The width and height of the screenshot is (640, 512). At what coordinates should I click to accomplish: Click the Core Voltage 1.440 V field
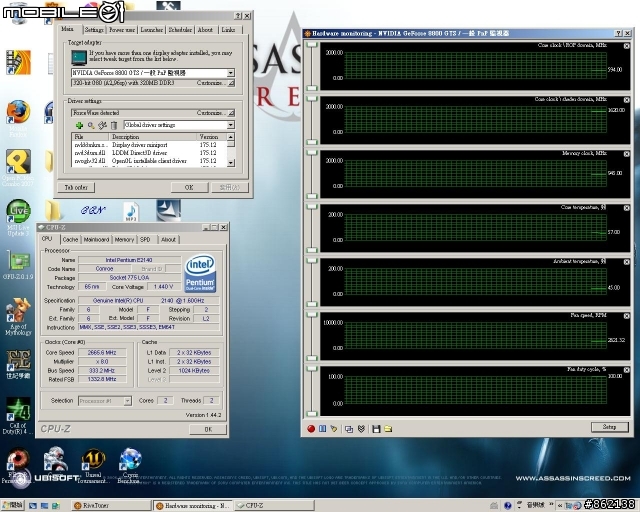coord(163,287)
